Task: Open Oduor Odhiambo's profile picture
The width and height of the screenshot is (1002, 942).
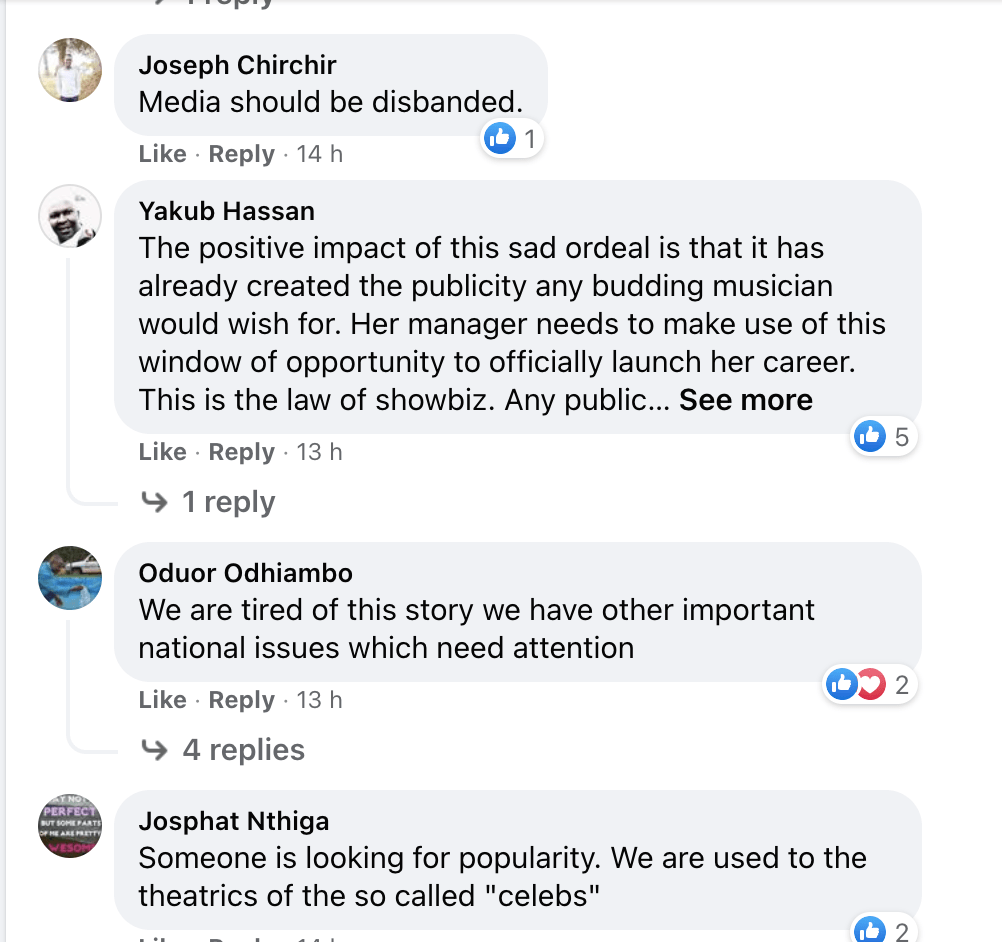Action: click(x=70, y=578)
